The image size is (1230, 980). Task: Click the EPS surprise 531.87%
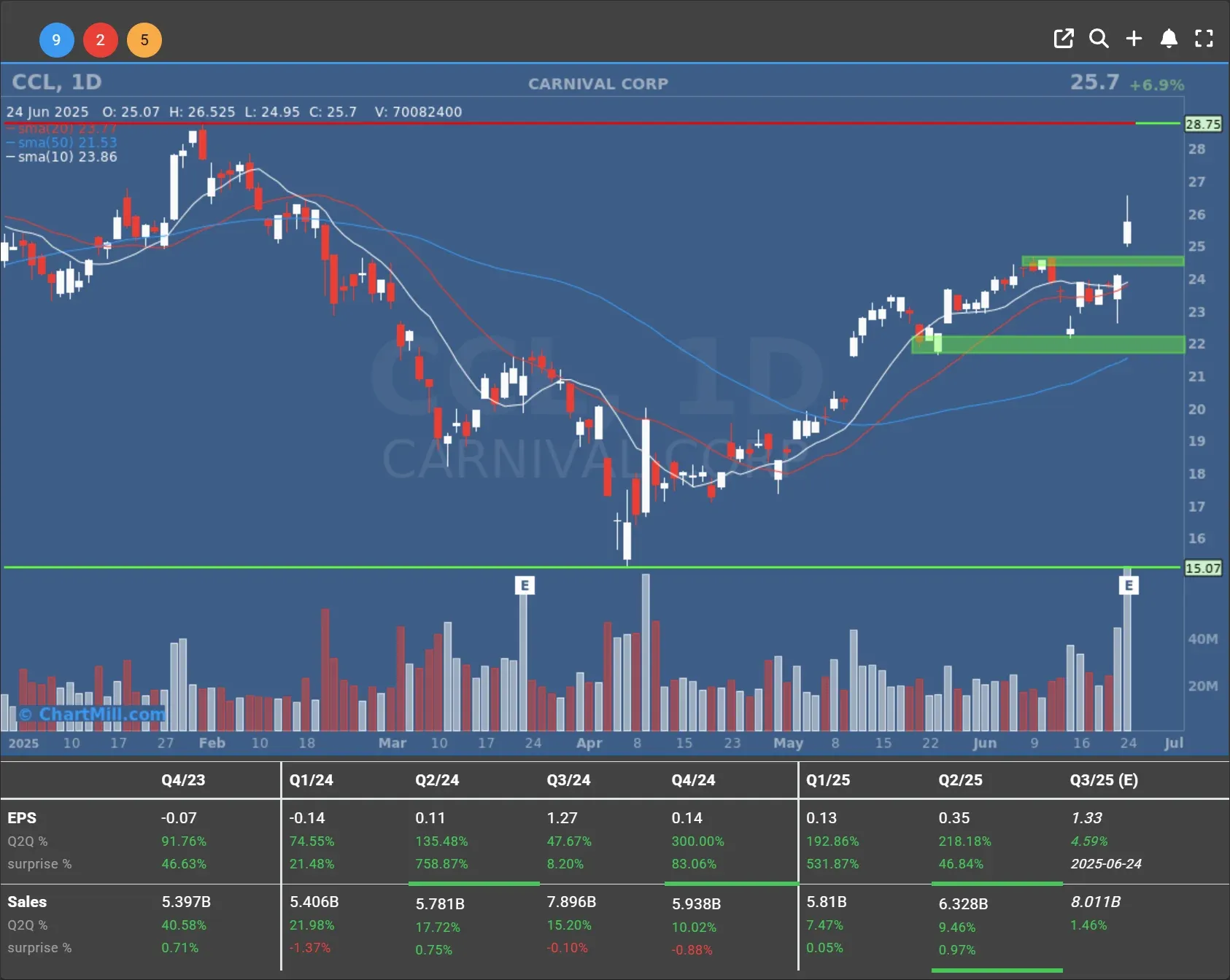point(832,864)
